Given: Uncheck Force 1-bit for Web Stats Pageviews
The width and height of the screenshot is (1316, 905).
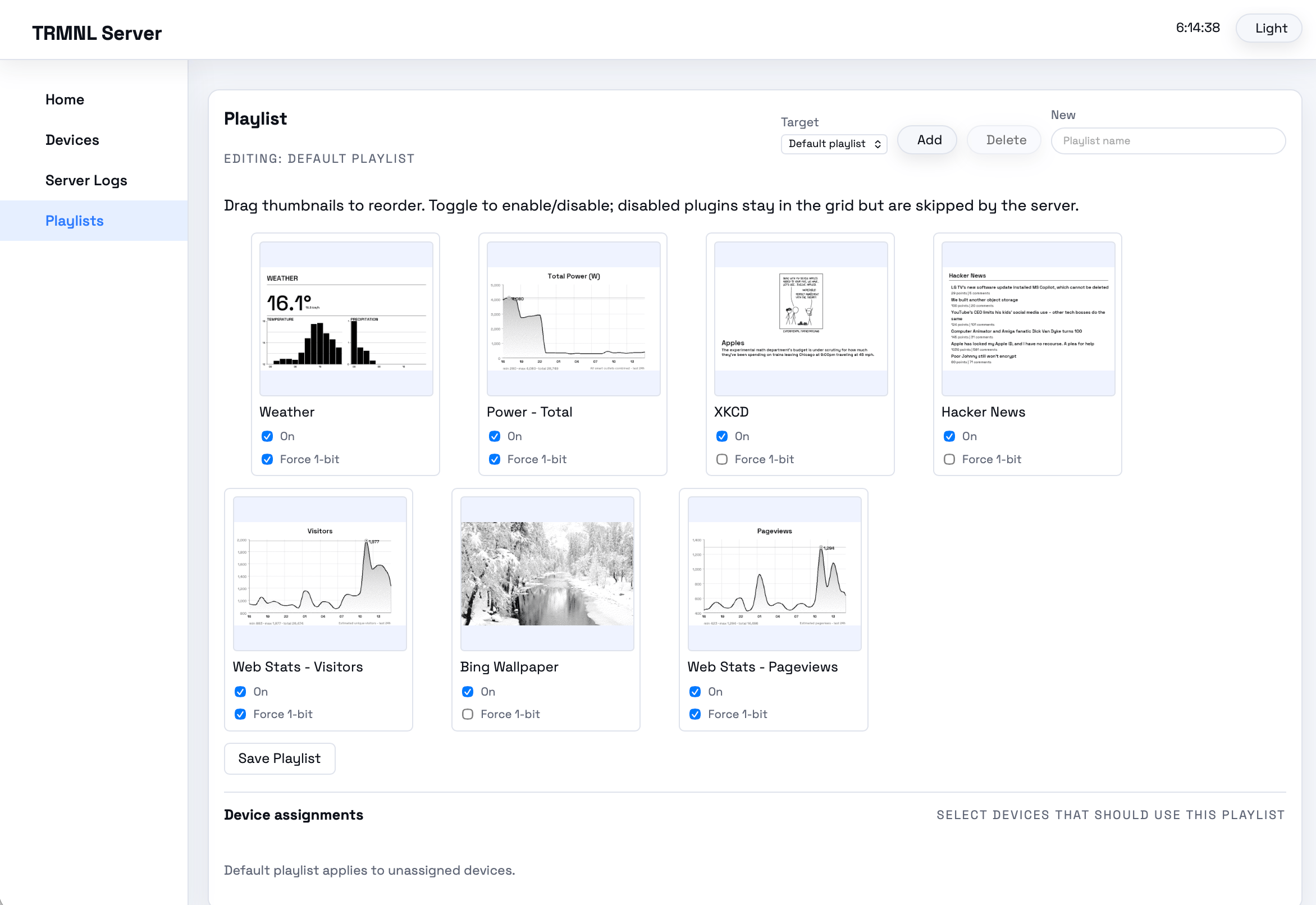Looking at the screenshot, I should [695, 714].
